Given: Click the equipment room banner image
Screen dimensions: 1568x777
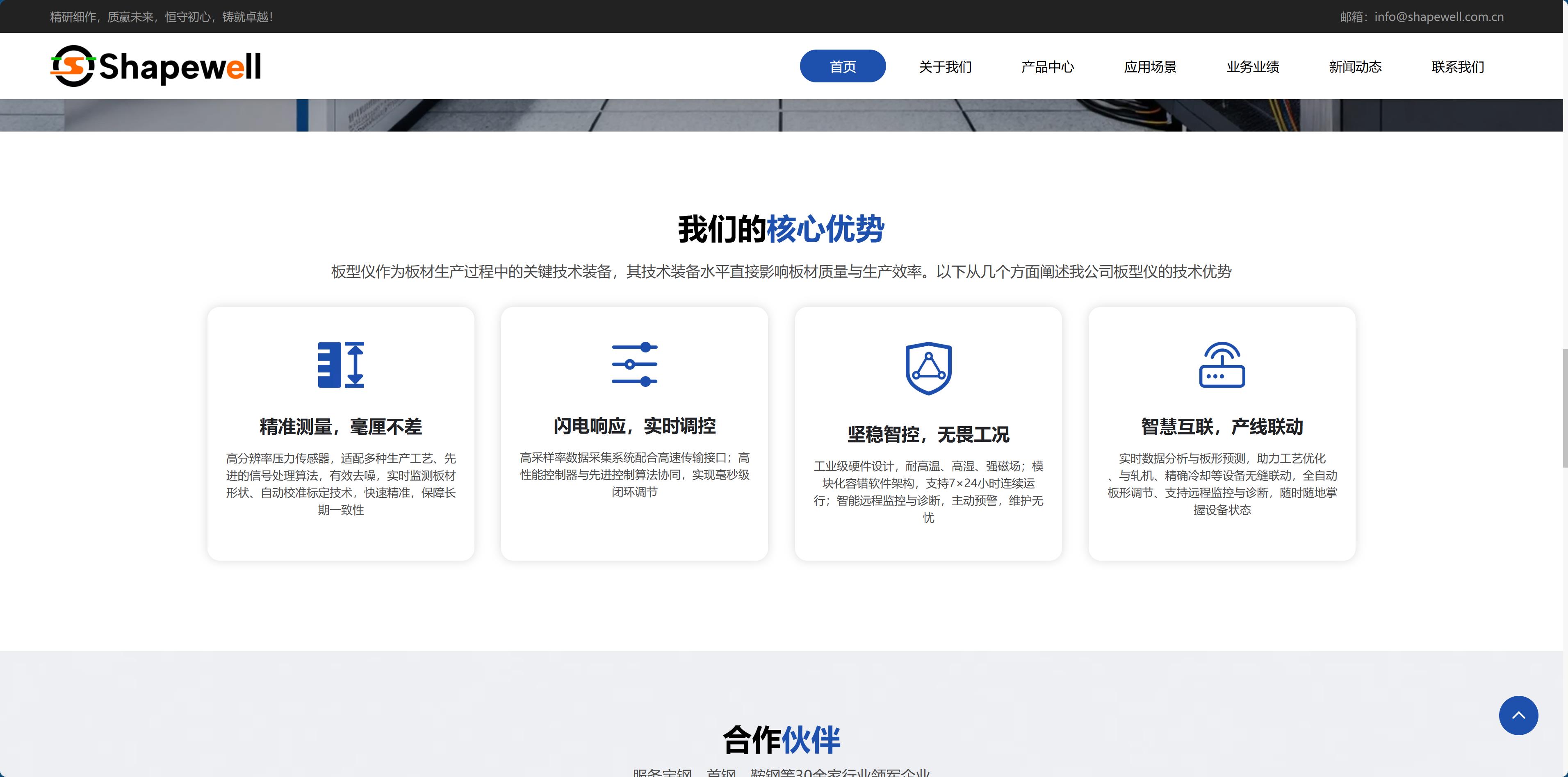Looking at the screenshot, I should click(x=781, y=115).
